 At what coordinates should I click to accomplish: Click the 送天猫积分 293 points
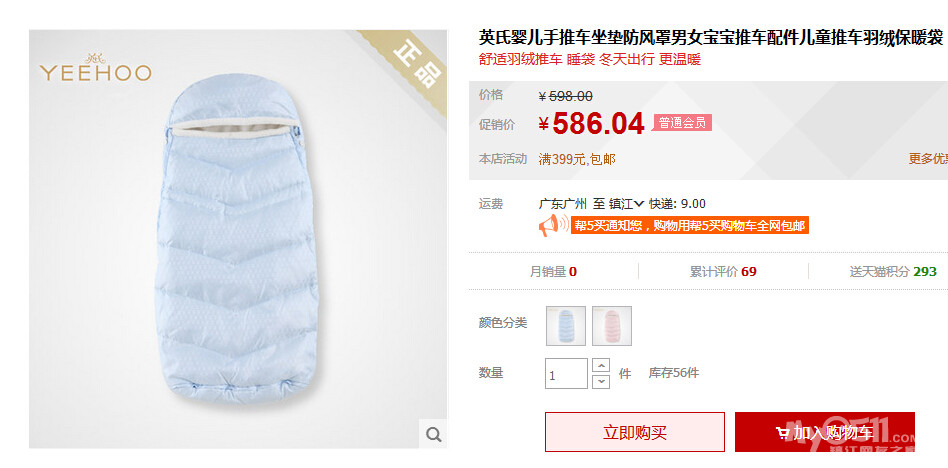tap(893, 271)
